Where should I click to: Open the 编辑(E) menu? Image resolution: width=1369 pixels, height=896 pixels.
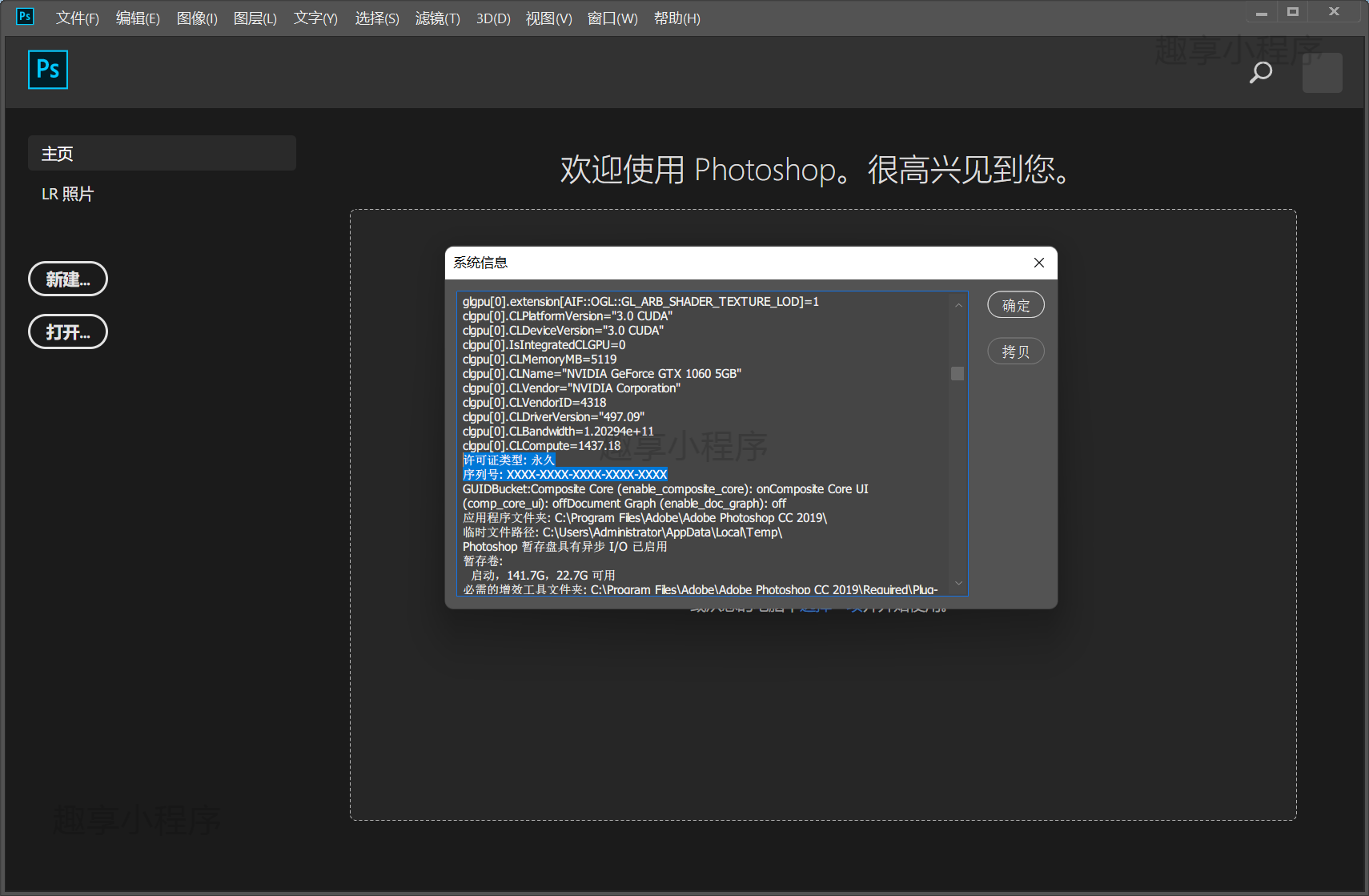(138, 18)
